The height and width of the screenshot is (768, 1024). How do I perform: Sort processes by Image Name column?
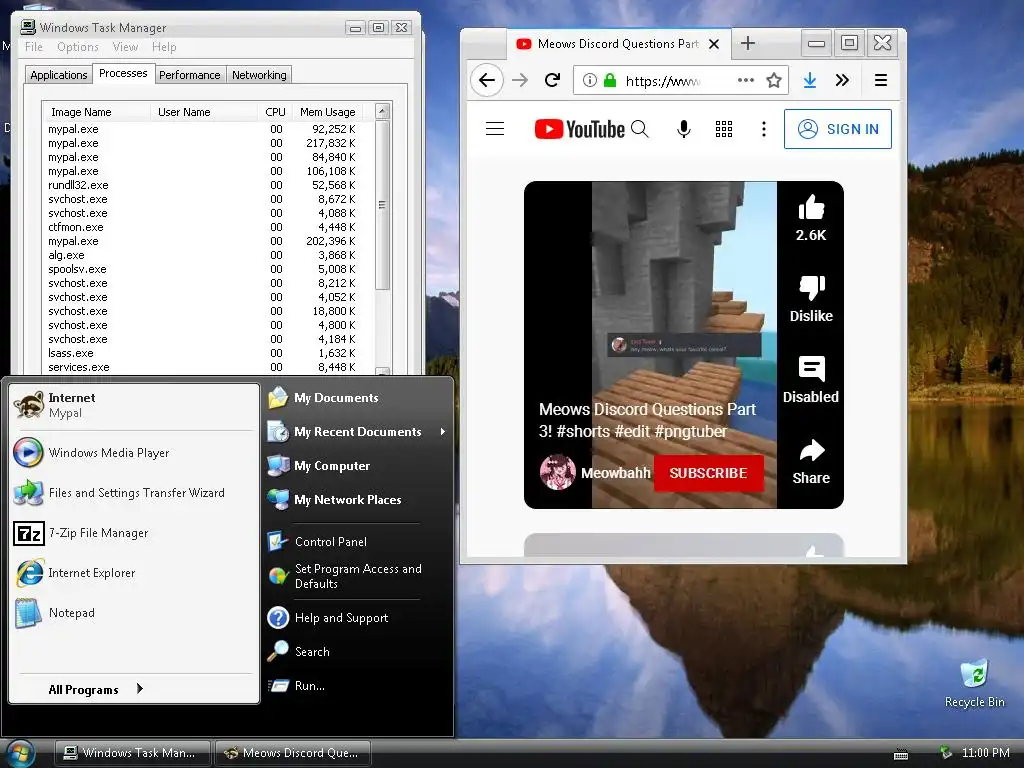point(95,112)
